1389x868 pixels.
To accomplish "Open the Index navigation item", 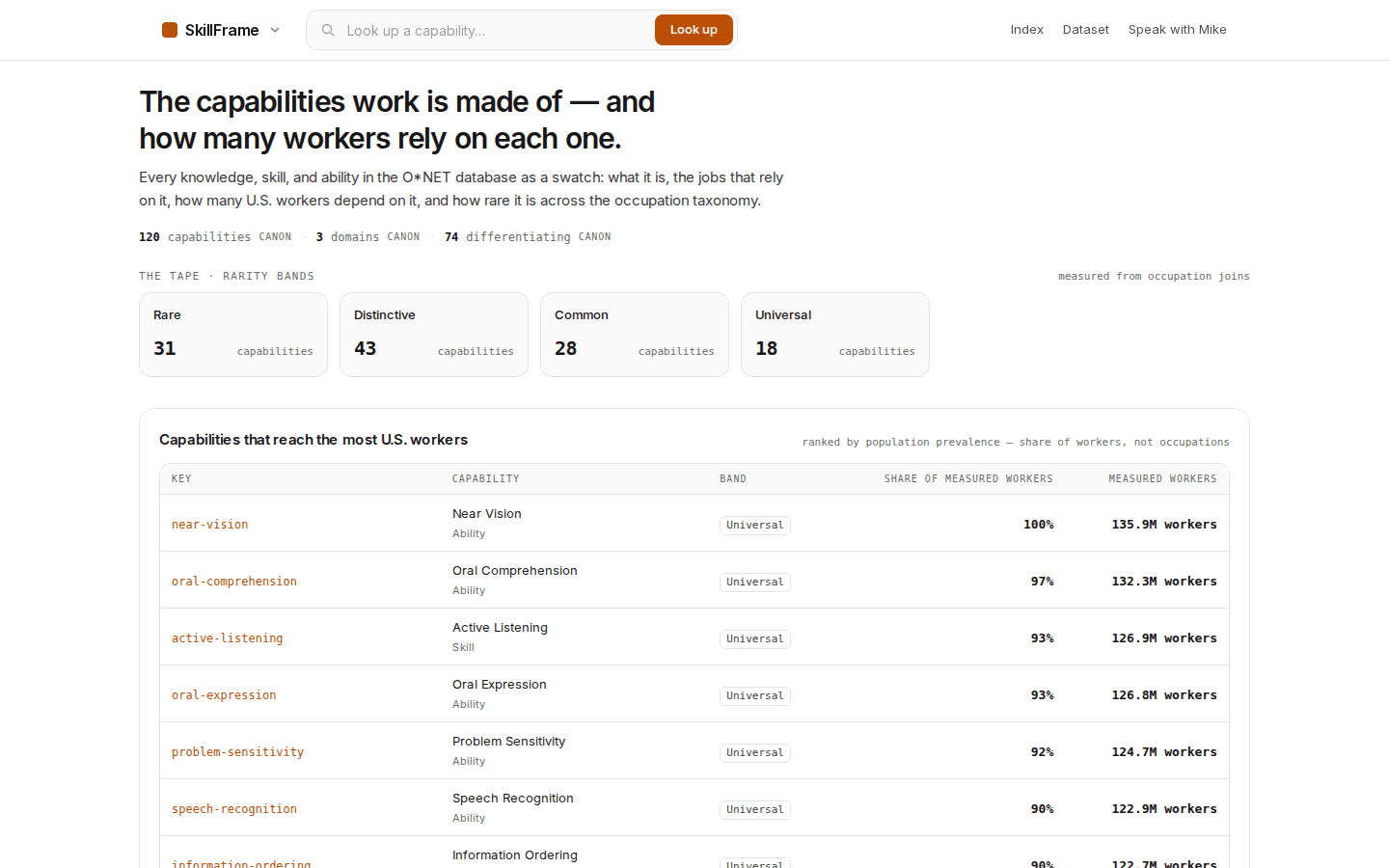I will [x=1027, y=30].
